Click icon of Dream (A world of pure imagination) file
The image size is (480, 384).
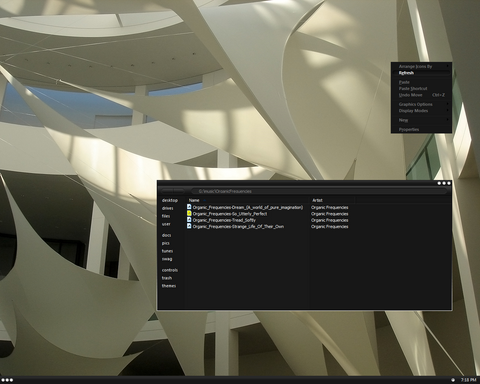coord(189,207)
